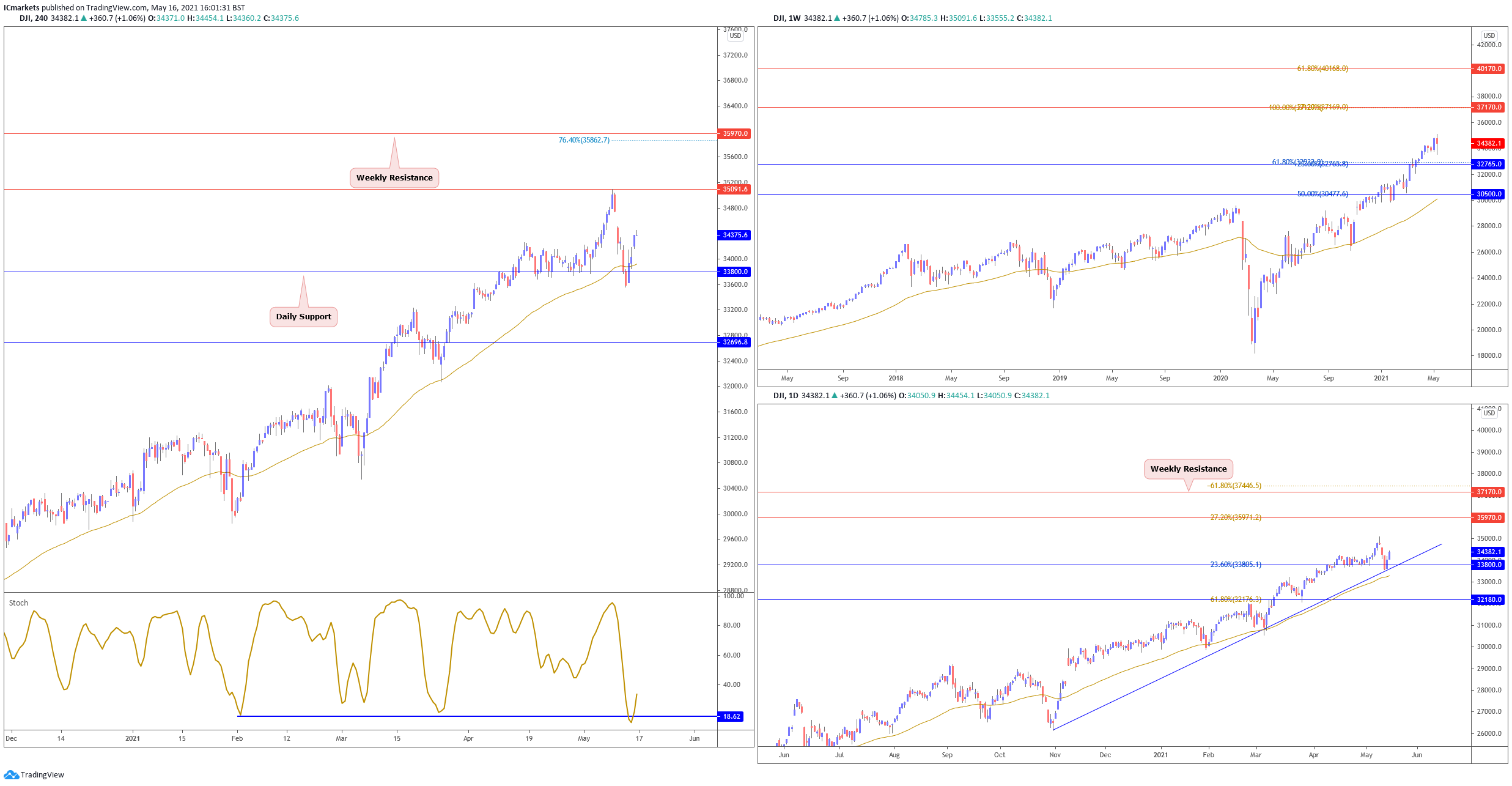Click green up-arrow in DJI 1W header

click(837, 18)
